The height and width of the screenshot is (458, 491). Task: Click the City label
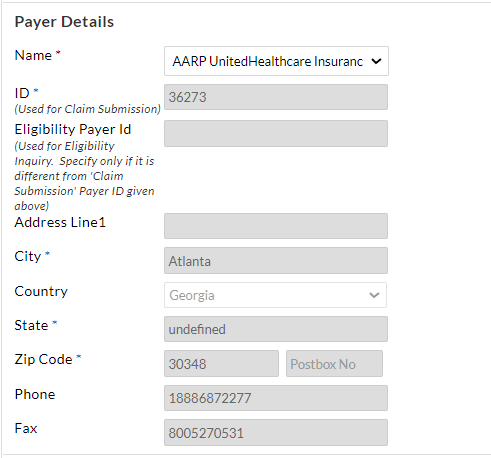click(x=28, y=257)
